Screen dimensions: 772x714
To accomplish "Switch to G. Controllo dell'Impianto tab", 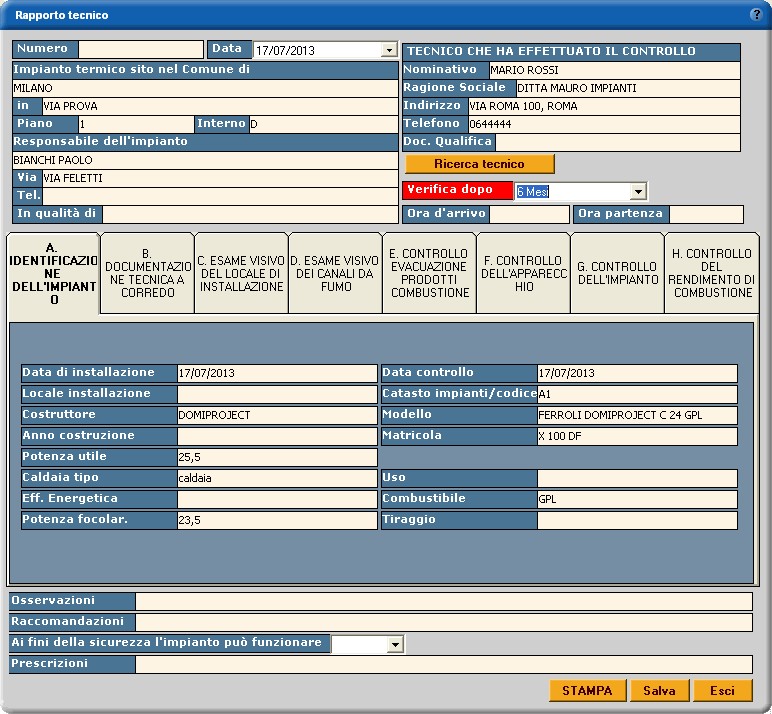I will coord(617,273).
